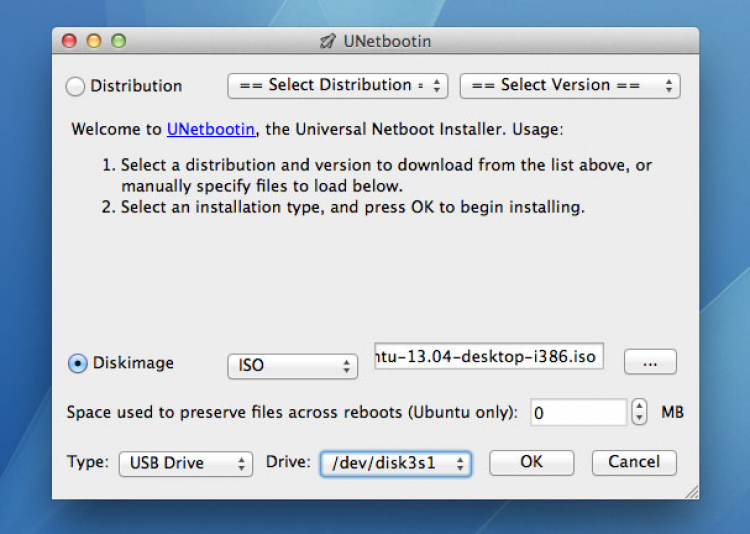The height and width of the screenshot is (534, 750).
Task: Click the UNetbootin title bar icon
Action: tap(327, 41)
